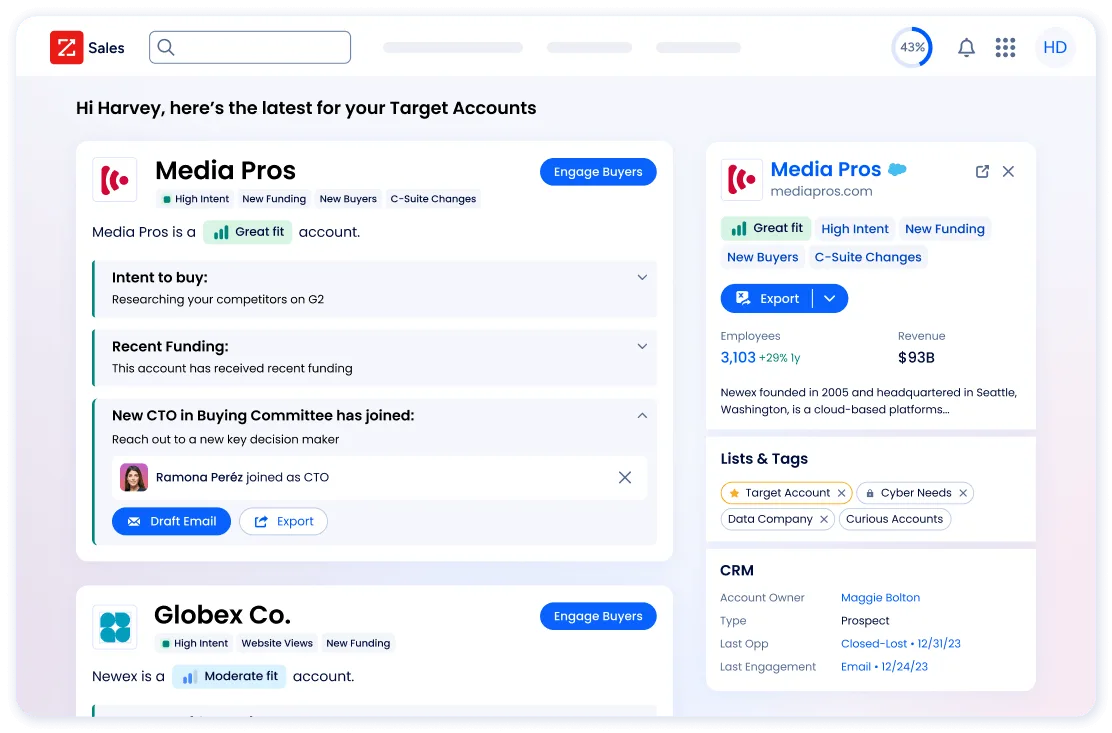Click the Globex Co. logo
The image size is (1112, 733).
(115, 627)
